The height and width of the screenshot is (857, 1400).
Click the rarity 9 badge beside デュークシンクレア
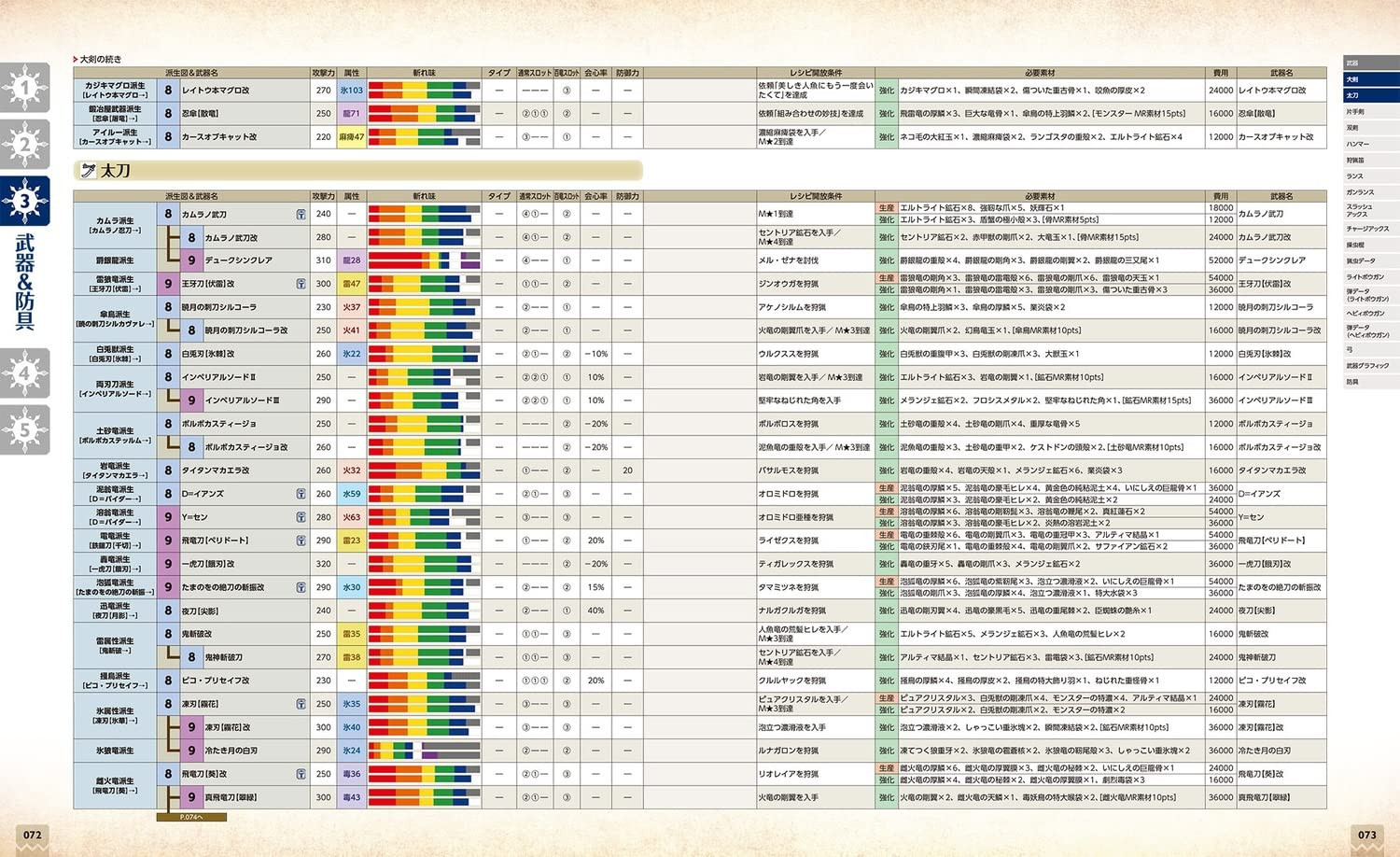[x=191, y=260]
